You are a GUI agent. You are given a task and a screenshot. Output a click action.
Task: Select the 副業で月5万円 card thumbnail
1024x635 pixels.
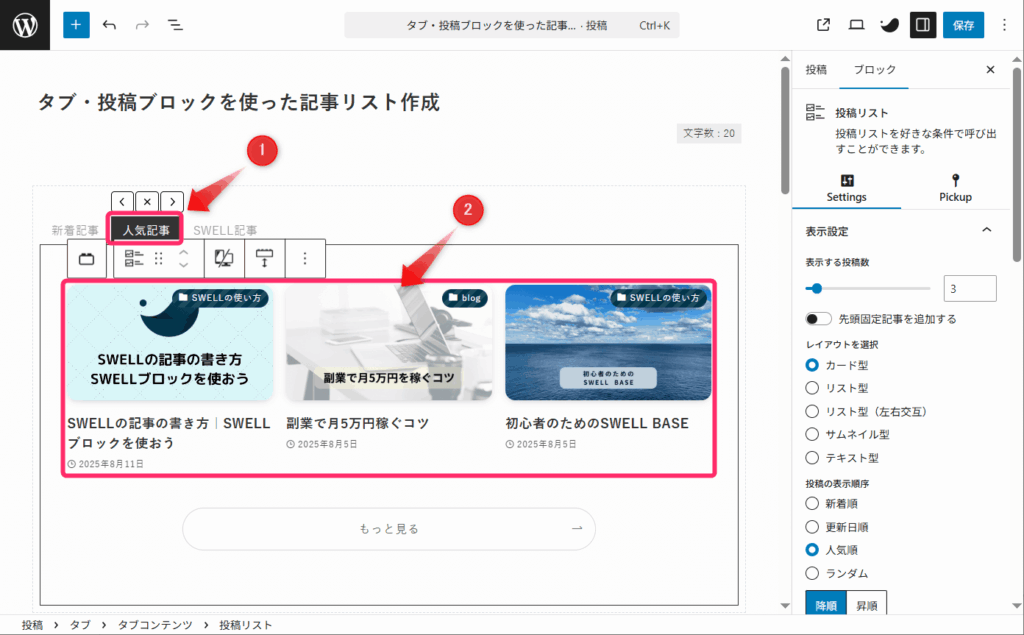click(389, 342)
